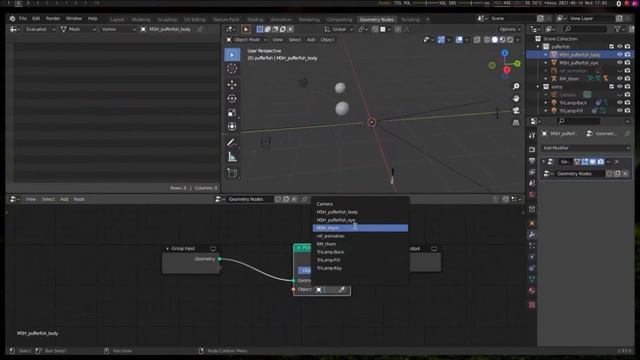The height and width of the screenshot is (360, 640).
Task: Open the Object properties orange square tab
Action: click(x=532, y=223)
